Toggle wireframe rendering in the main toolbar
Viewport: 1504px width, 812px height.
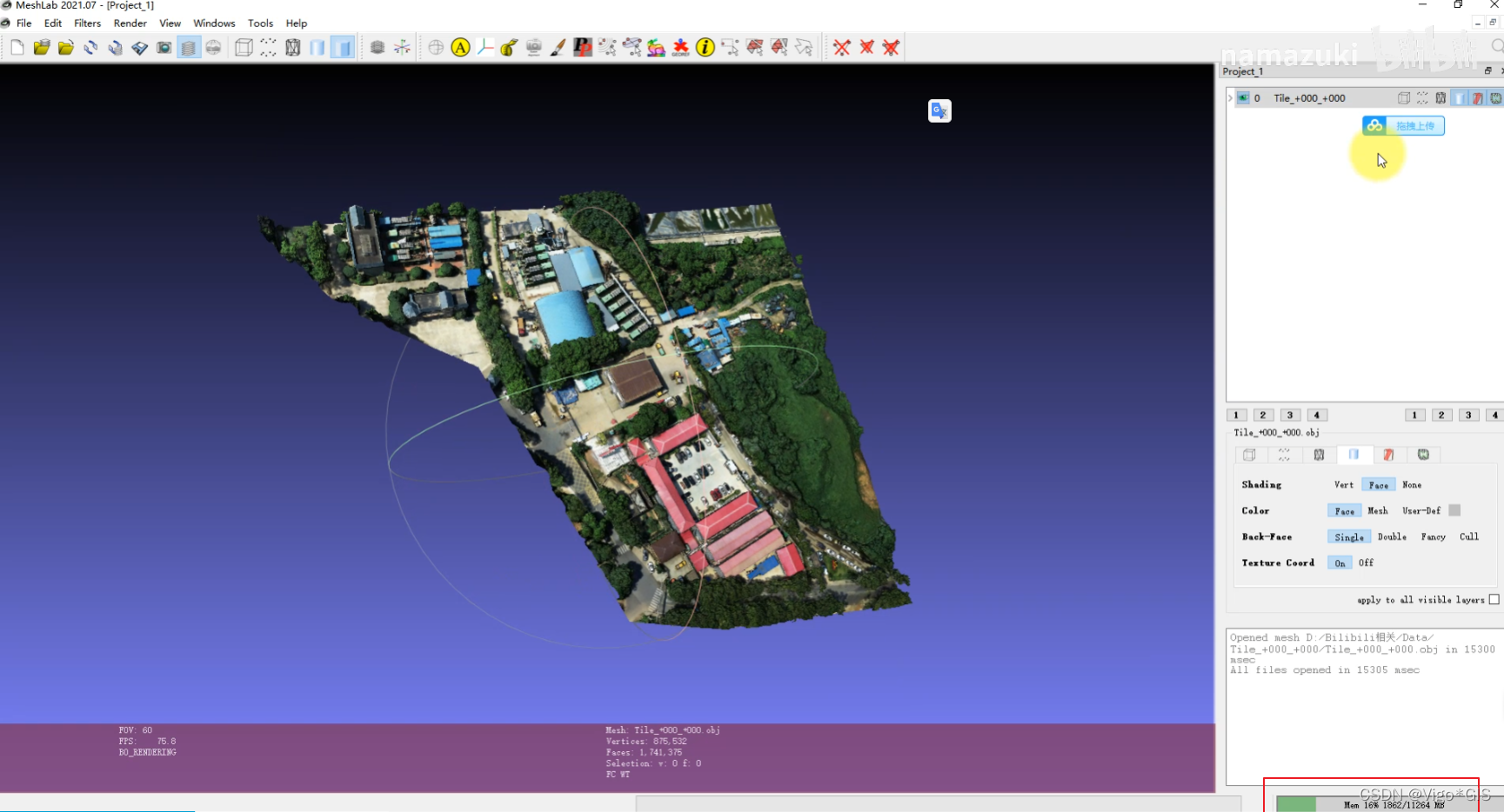point(293,48)
